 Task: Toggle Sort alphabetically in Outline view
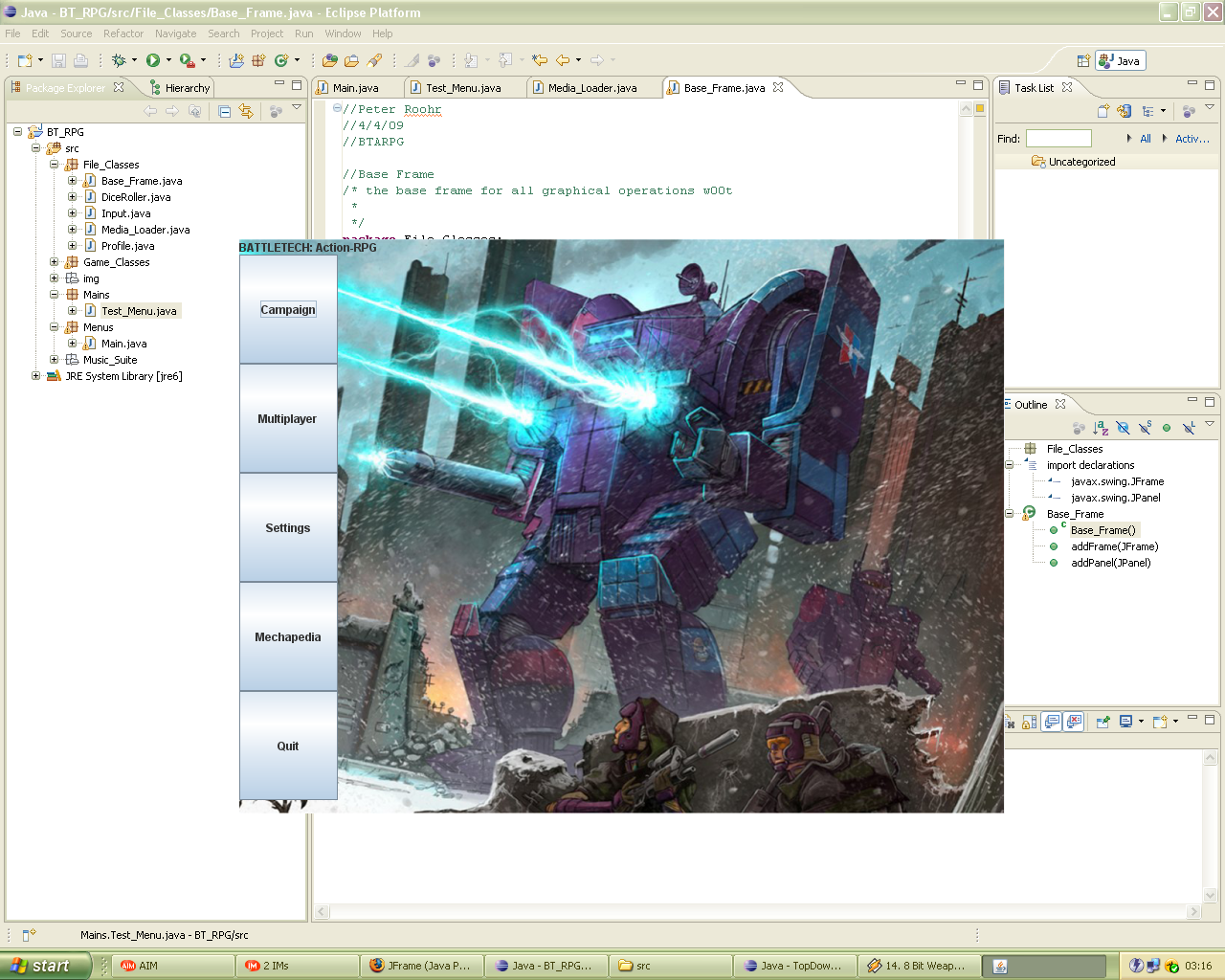click(1101, 428)
